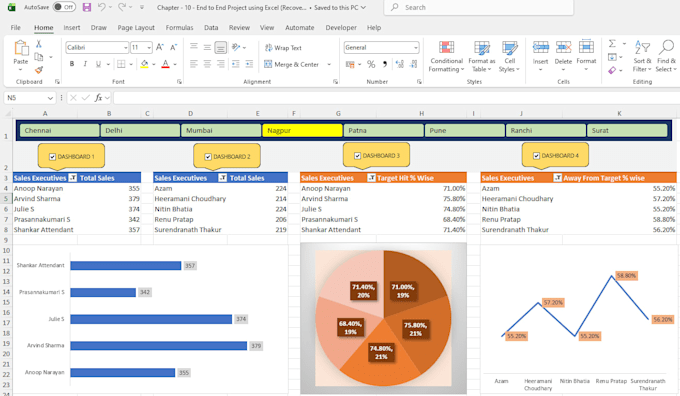Toggle the DASHBOARD 2 checkbox
680x396 pixels.
208,157
